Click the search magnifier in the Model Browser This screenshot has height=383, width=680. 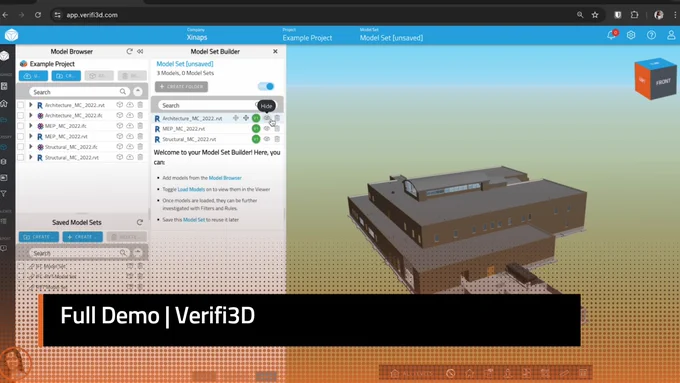pyautogui.click(x=123, y=92)
